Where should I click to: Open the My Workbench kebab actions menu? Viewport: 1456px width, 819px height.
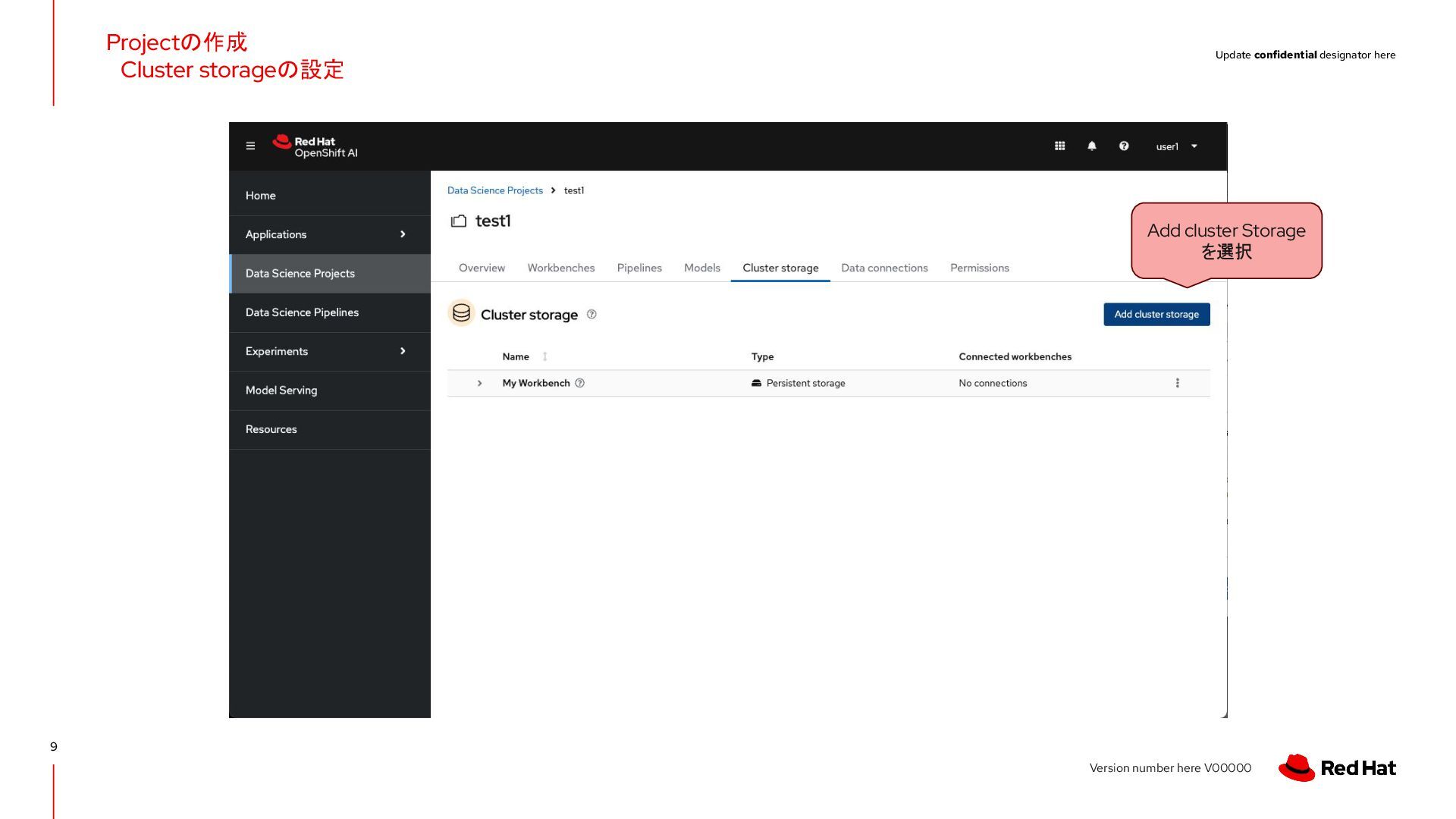click(x=1177, y=383)
